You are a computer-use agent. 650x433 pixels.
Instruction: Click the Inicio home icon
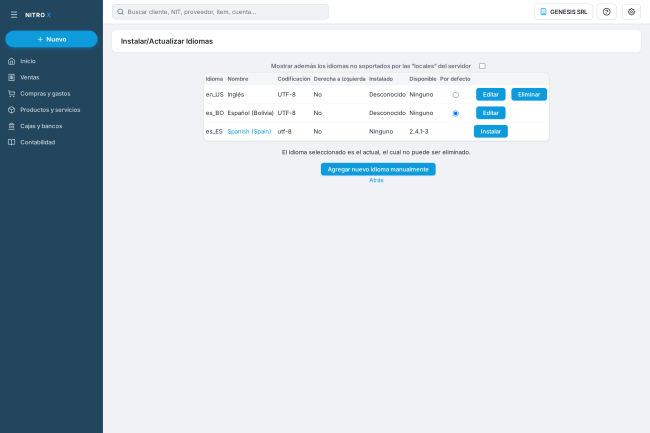pos(12,61)
